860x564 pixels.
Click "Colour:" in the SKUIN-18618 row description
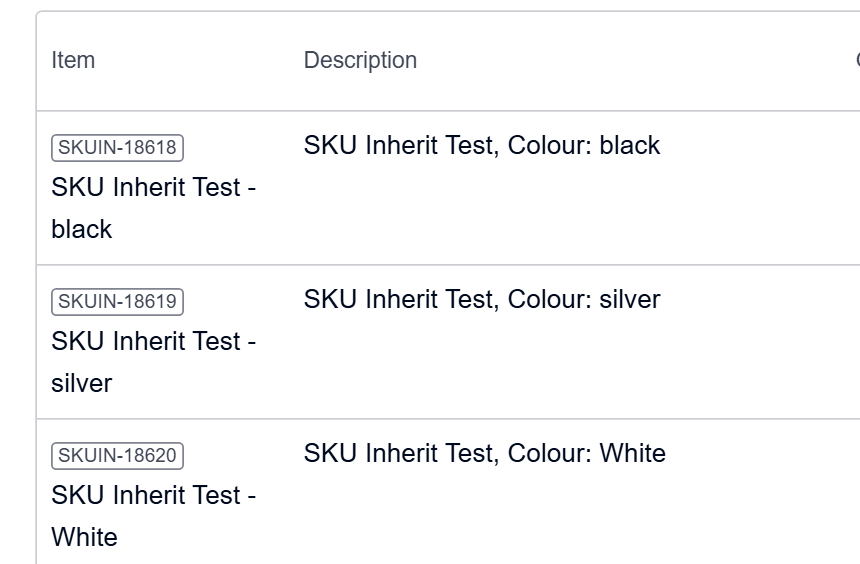point(550,146)
